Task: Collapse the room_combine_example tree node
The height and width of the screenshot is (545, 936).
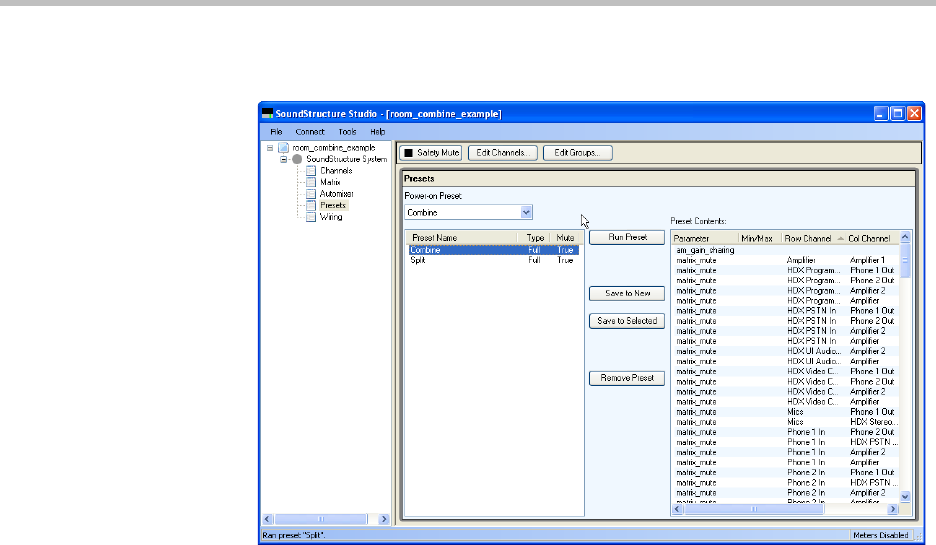Action: [271, 148]
